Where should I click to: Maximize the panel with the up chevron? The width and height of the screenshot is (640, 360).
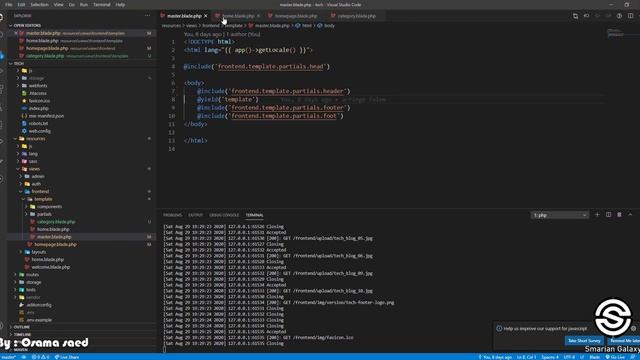pos(630,215)
